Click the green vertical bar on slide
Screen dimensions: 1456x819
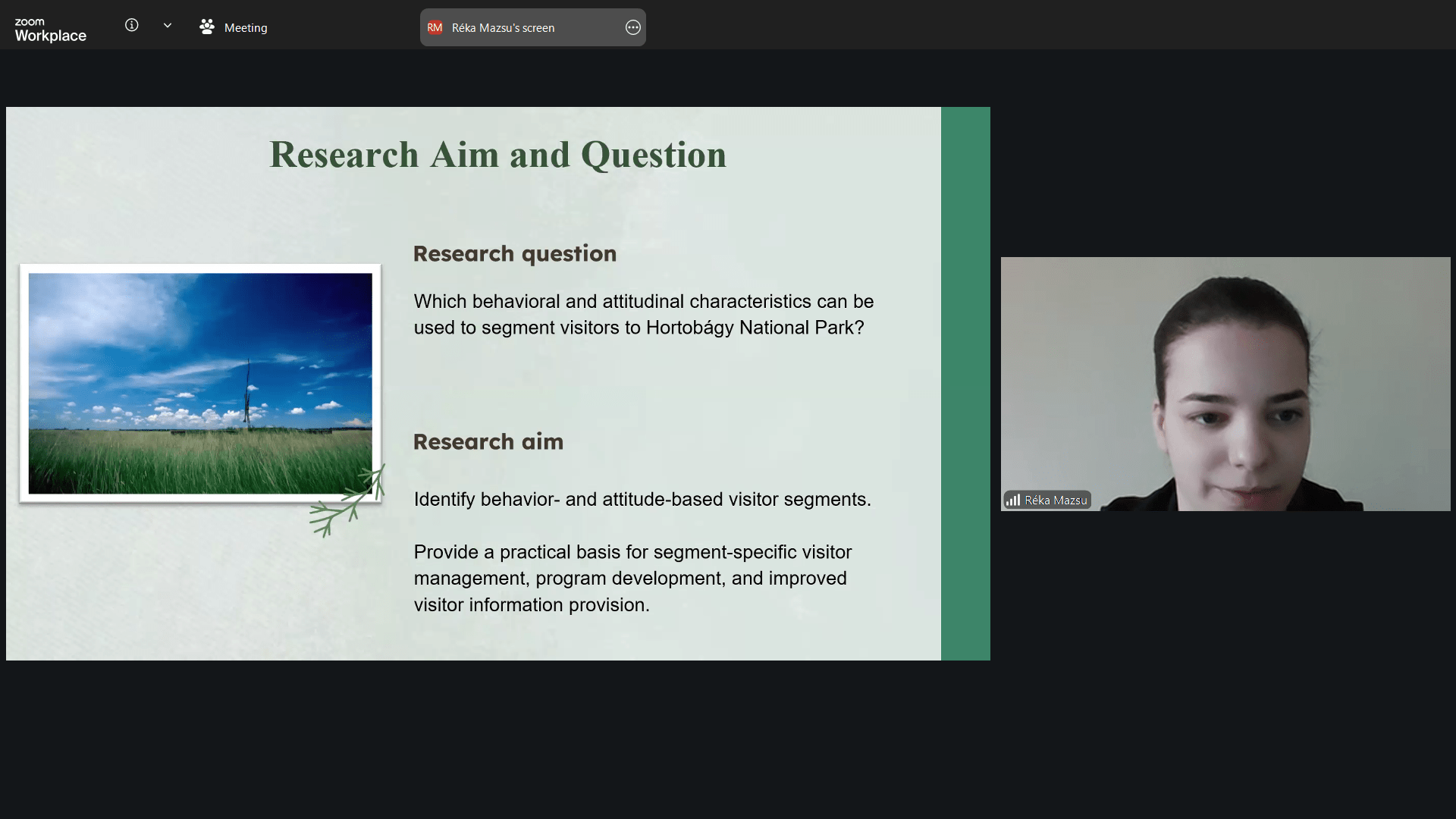(x=965, y=383)
